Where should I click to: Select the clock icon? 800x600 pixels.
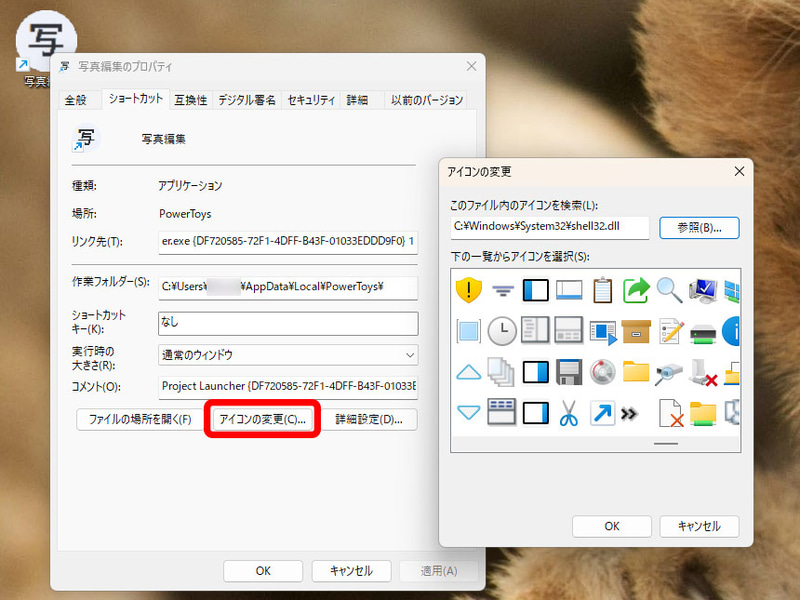pos(502,332)
